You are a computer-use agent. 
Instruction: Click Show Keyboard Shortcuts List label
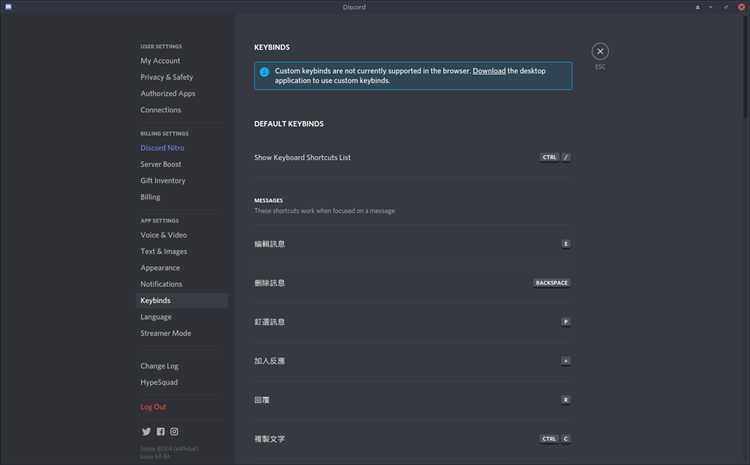[x=302, y=157]
